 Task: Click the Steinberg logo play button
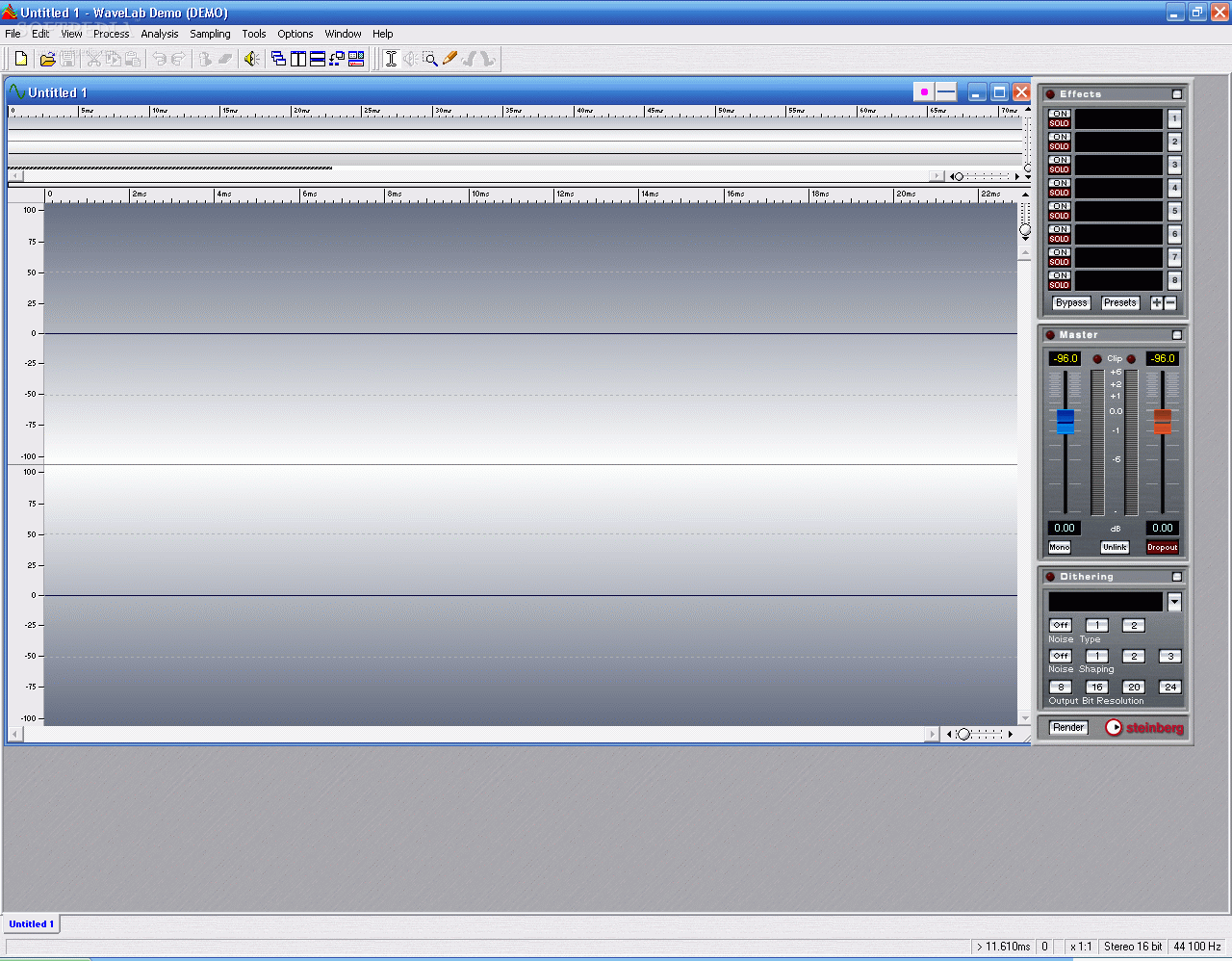(x=1114, y=727)
